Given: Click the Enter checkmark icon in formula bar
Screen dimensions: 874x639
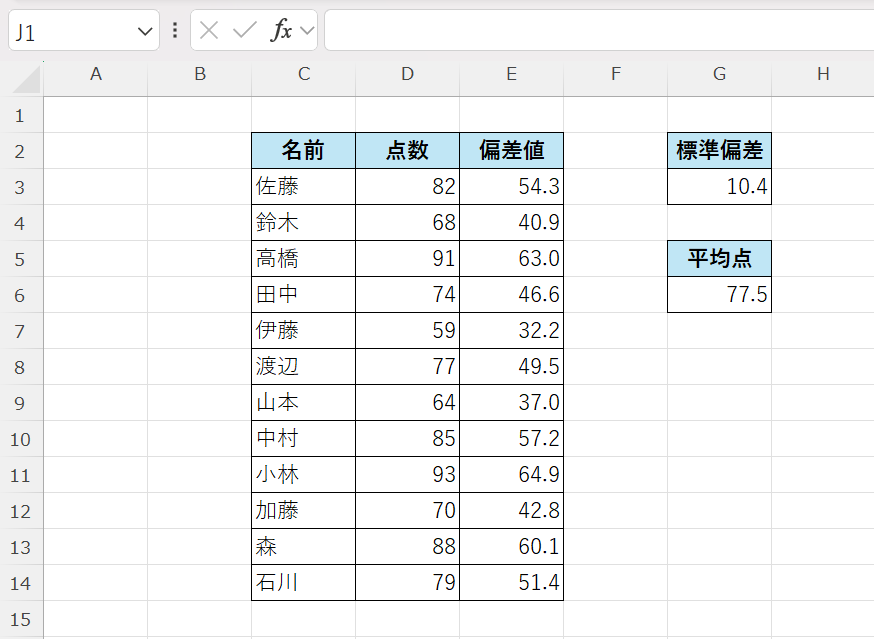Looking at the screenshot, I should pyautogui.click(x=244, y=31).
